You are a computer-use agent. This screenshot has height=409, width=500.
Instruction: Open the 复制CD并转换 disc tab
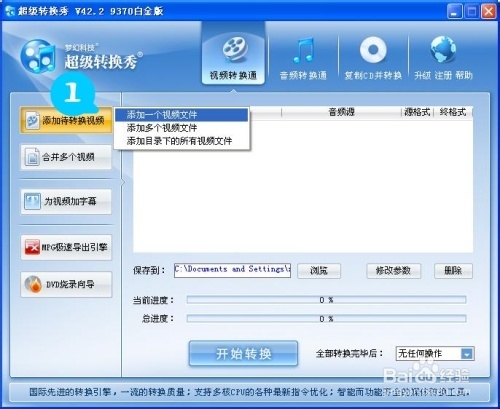pyautogui.click(x=373, y=50)
